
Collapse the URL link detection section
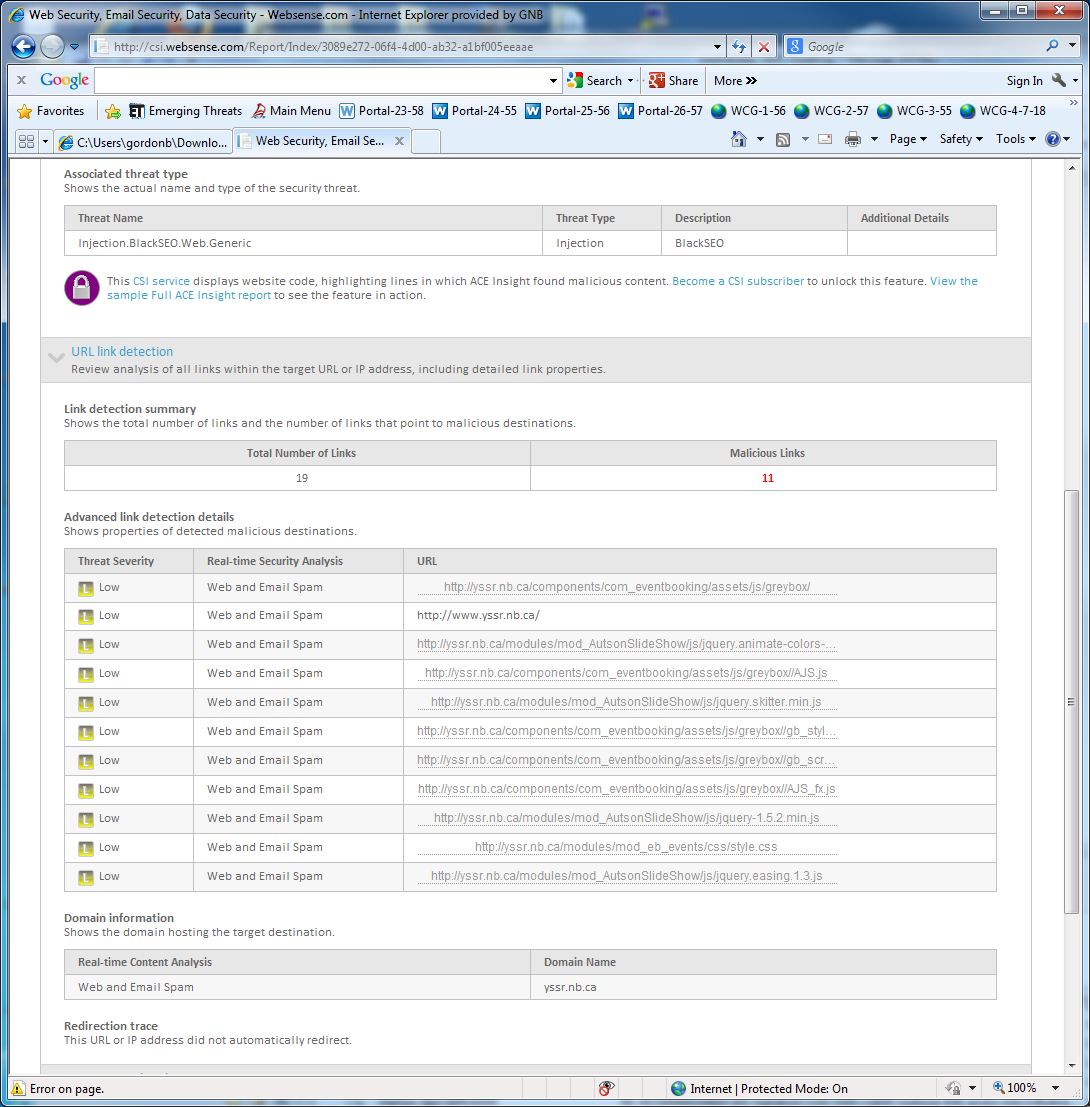[56, 357]
